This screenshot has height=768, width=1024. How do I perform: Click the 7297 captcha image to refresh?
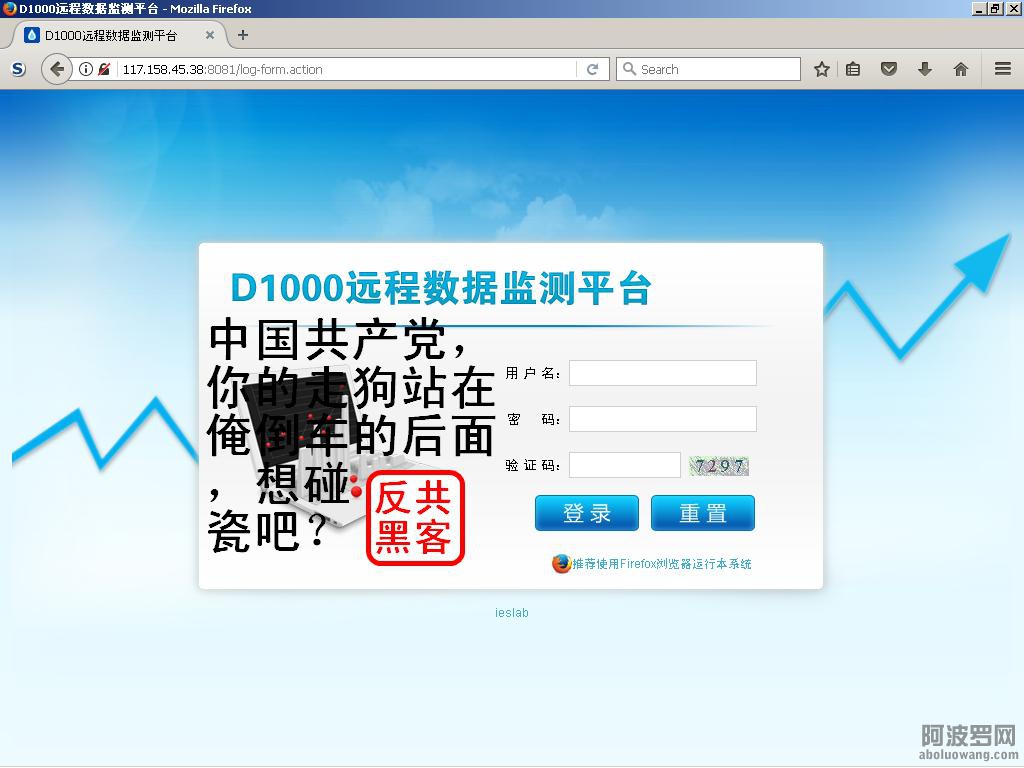click(719, 466)
